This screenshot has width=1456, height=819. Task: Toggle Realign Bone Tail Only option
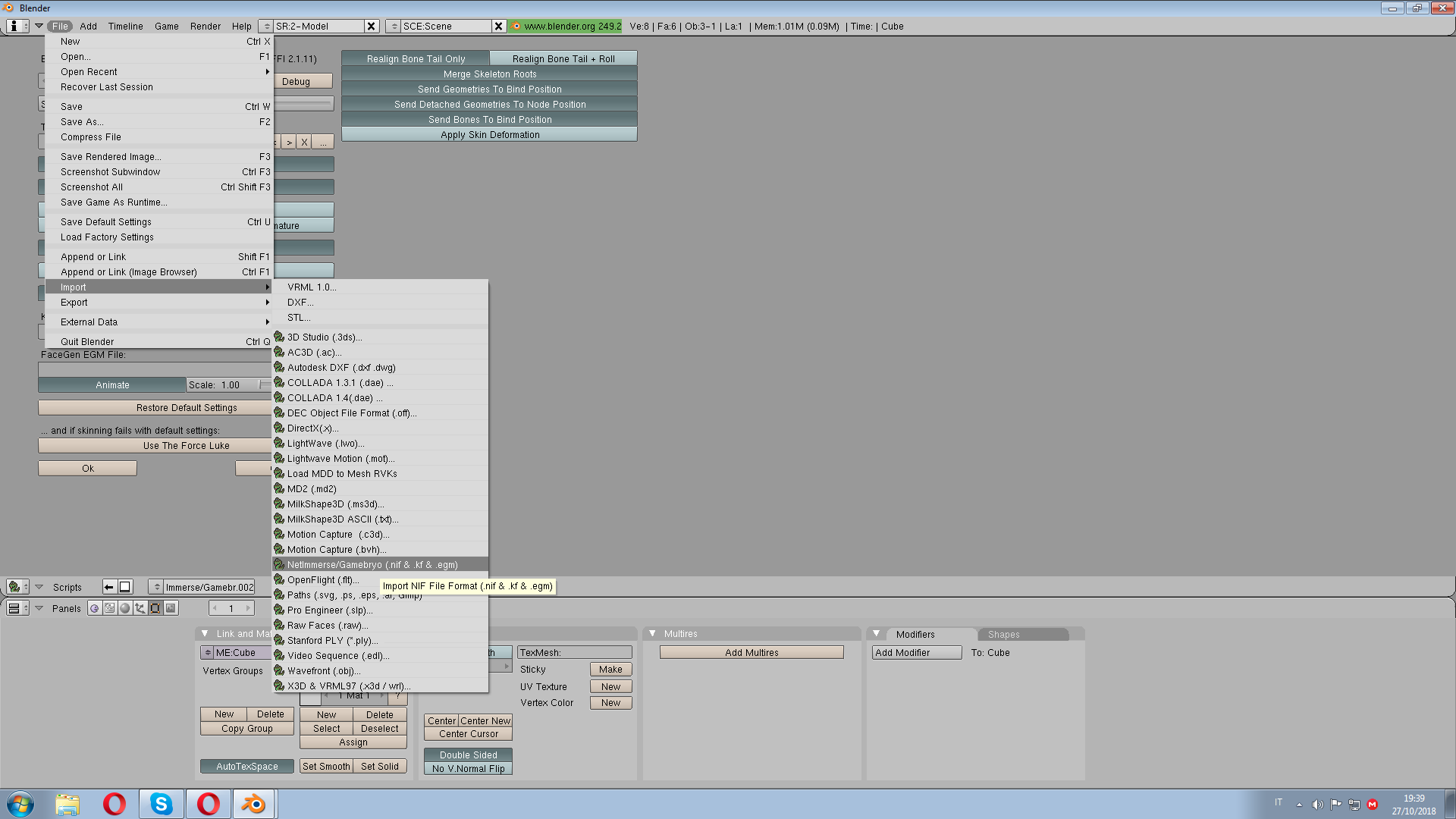(416, 58)
